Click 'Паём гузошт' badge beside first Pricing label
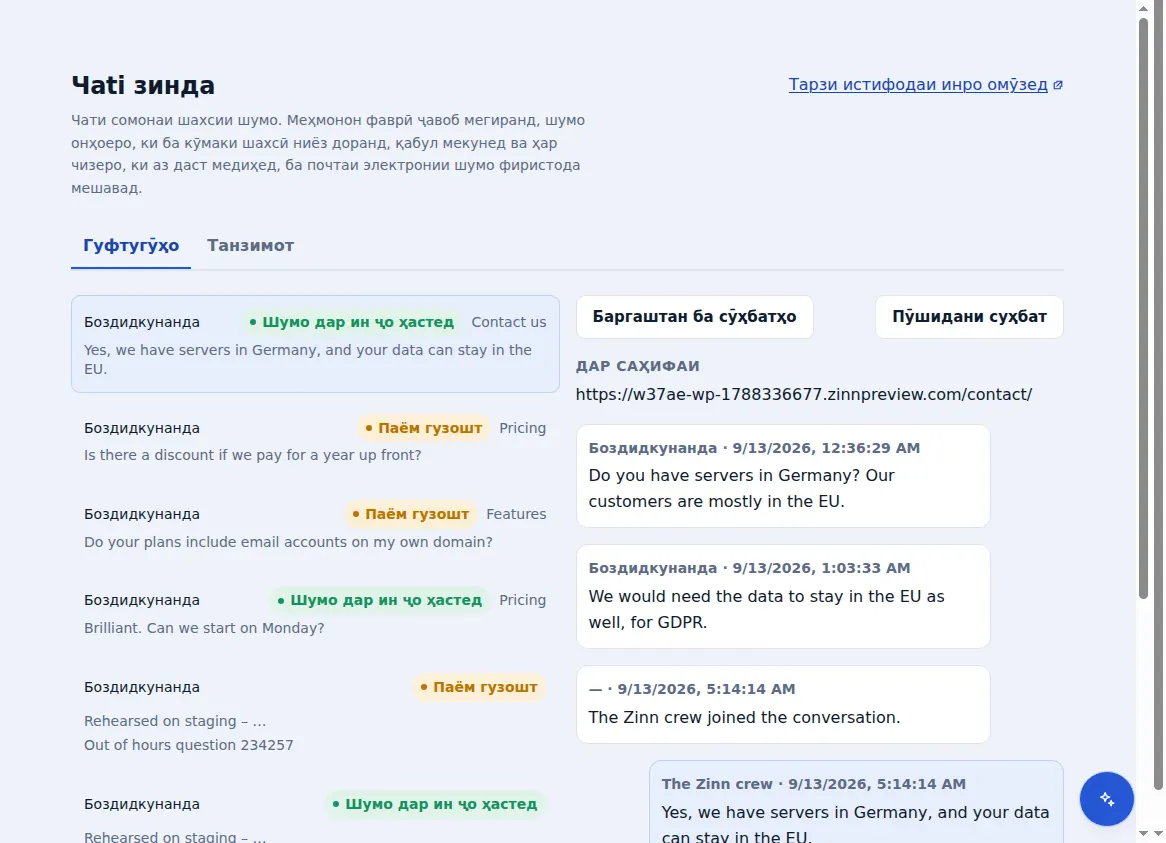 tap(423, 428)
